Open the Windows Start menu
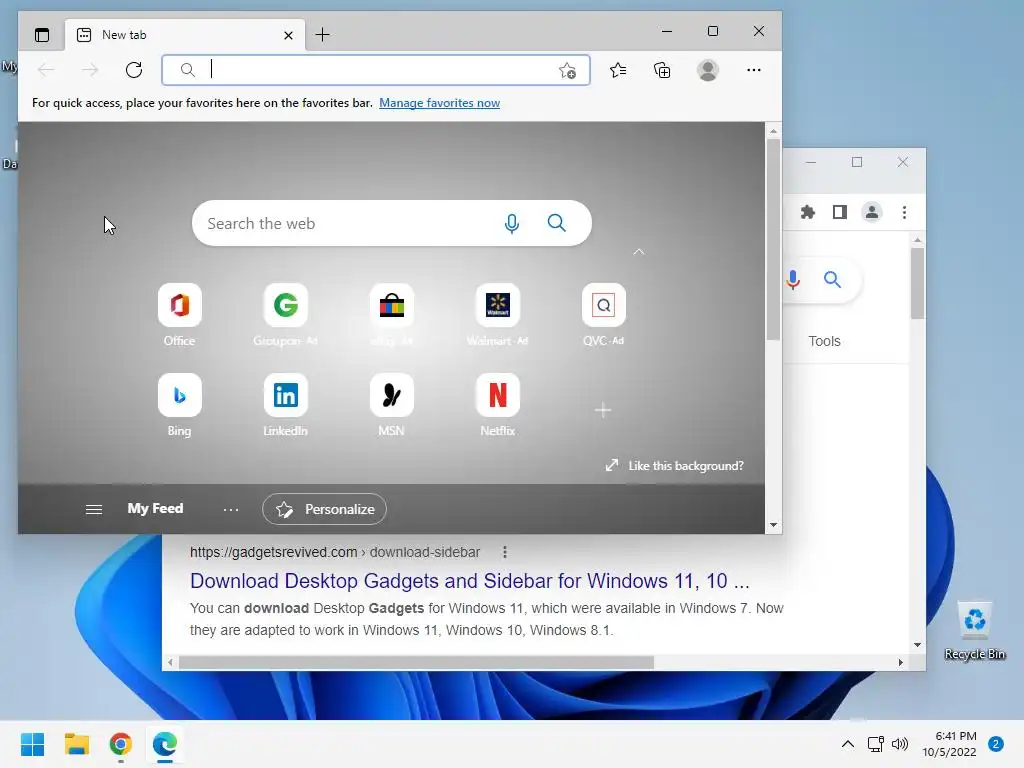1024x768 pixels. [x=33, y=744]
